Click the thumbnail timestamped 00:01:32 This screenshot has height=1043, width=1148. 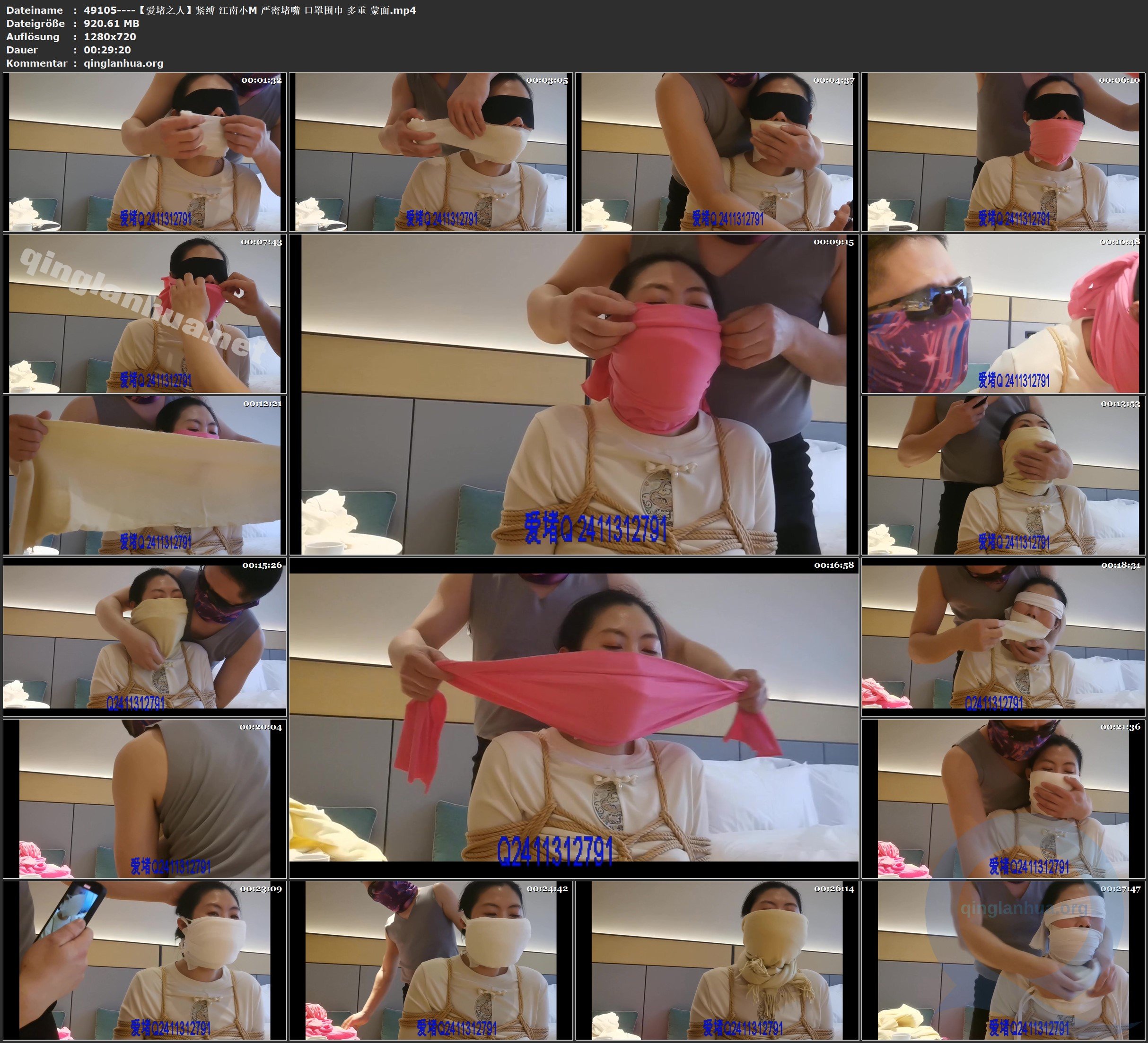tap(145, 151)
